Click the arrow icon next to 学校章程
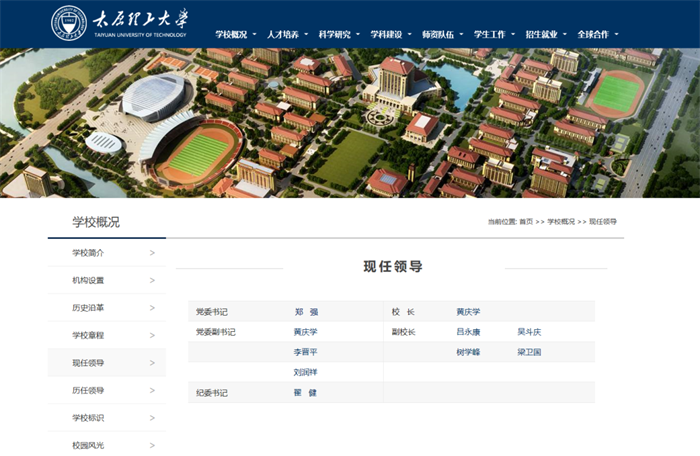The height and width of the screenshot is (456, 700). tap(152, 335)
